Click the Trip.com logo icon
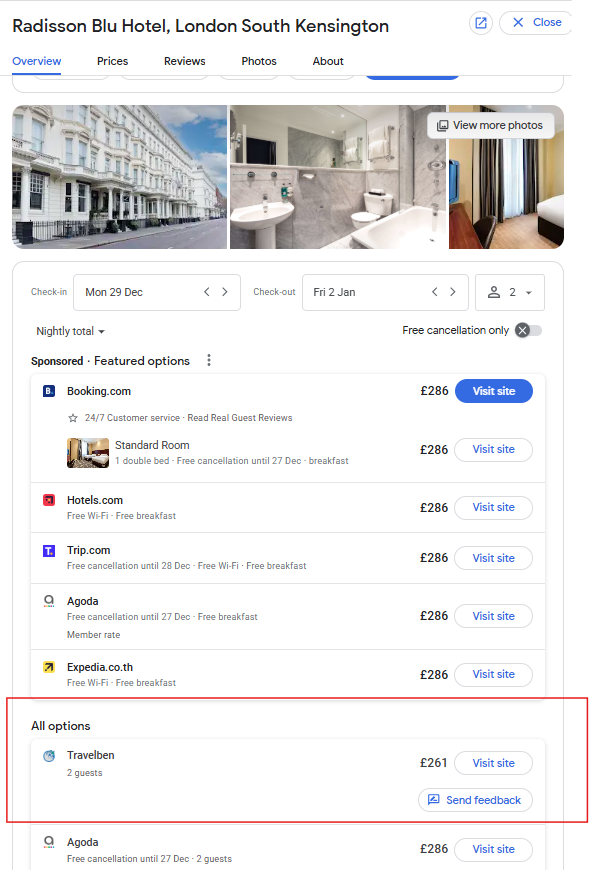 pos(49,550)
